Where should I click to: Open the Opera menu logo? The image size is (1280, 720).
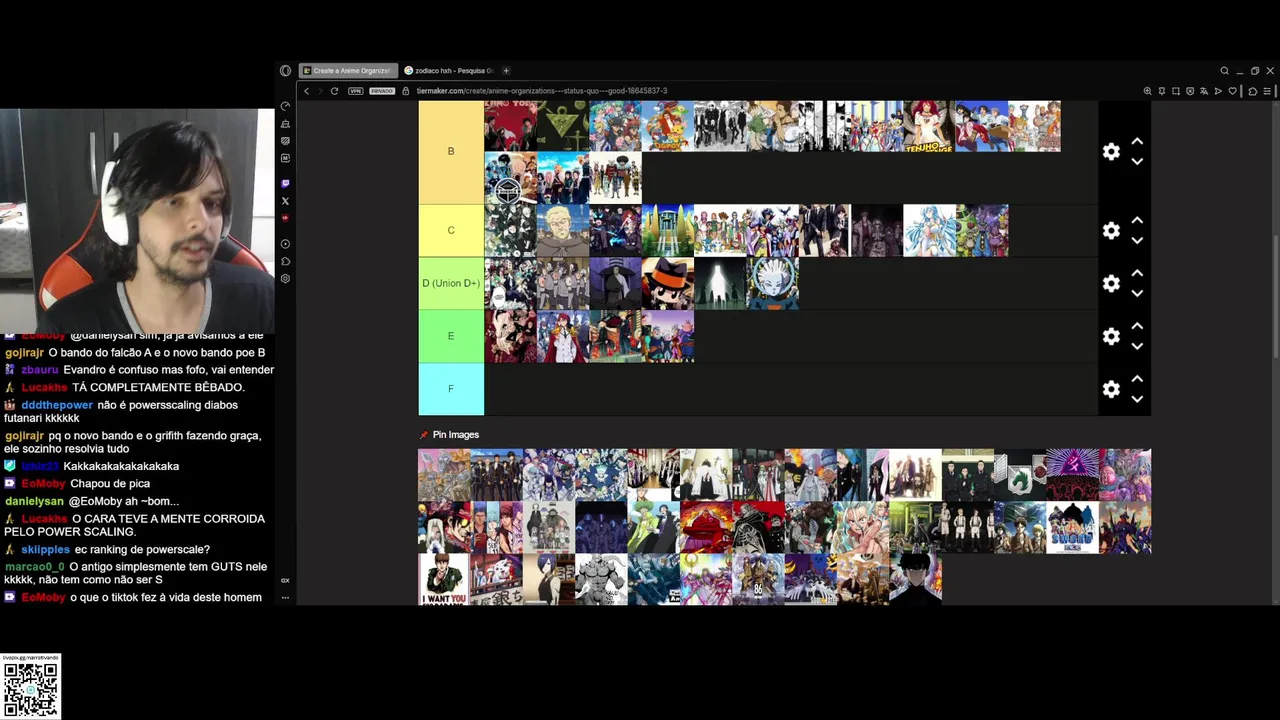point(285,71)
